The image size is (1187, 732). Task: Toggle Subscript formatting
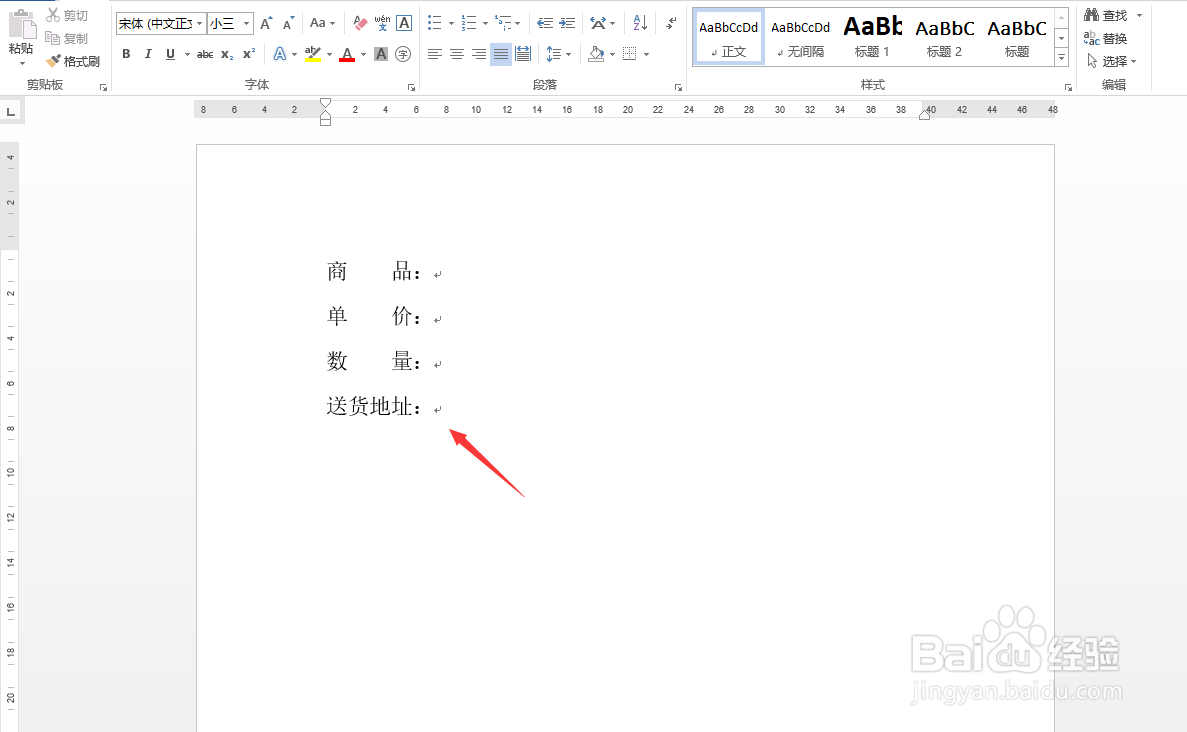click(227, 54)
